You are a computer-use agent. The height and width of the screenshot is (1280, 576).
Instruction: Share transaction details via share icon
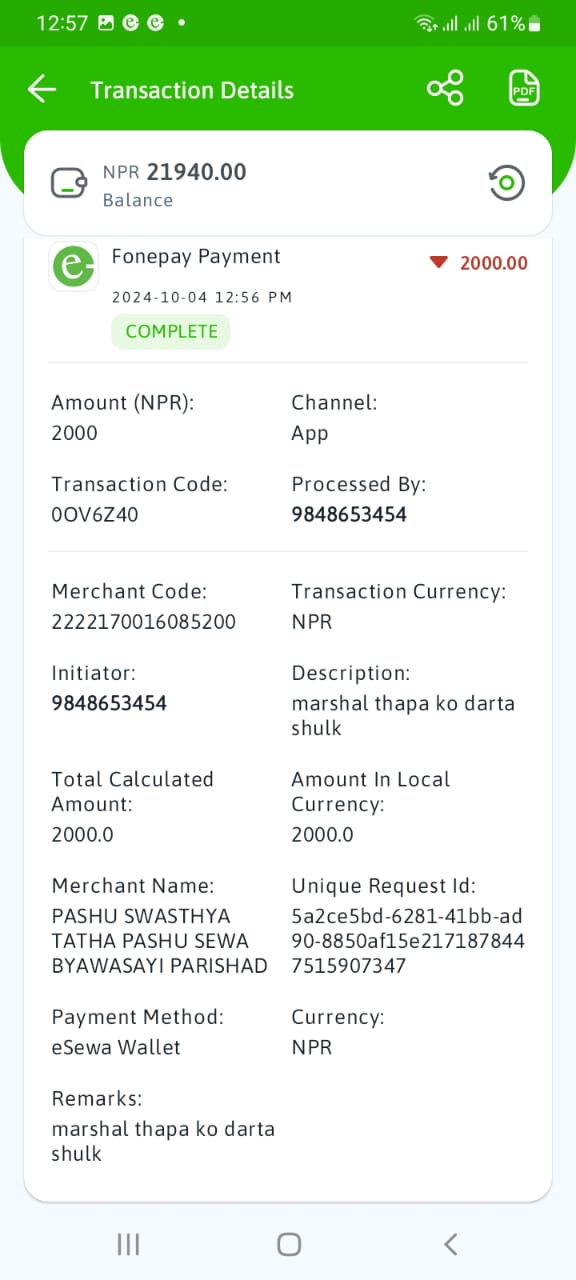tap(445, 89)
